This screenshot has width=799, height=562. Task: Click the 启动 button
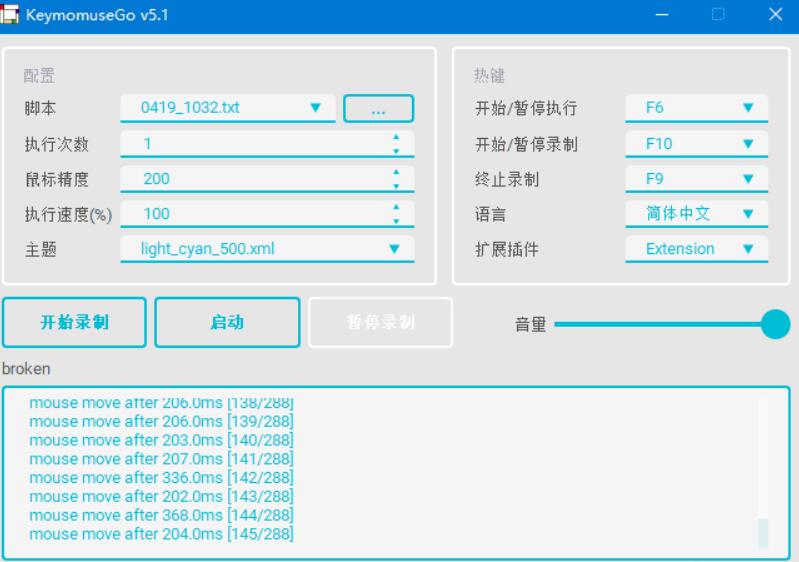227,323
